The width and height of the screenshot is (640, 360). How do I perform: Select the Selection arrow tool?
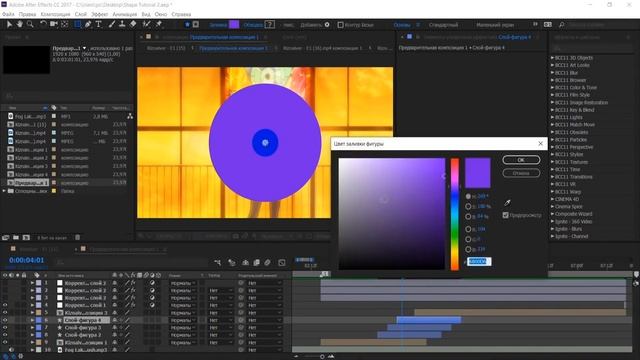point(9,24)
